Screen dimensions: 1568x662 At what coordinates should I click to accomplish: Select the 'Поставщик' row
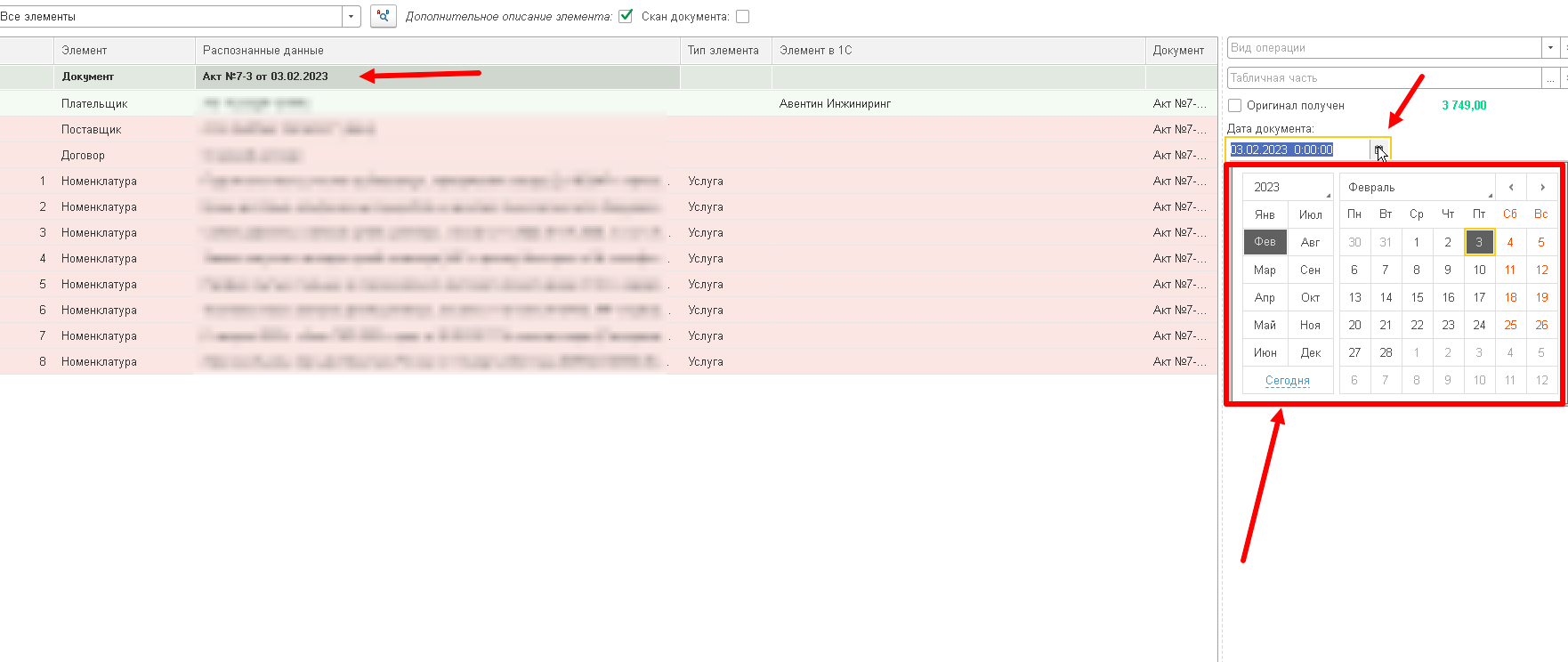pos(609,129)
